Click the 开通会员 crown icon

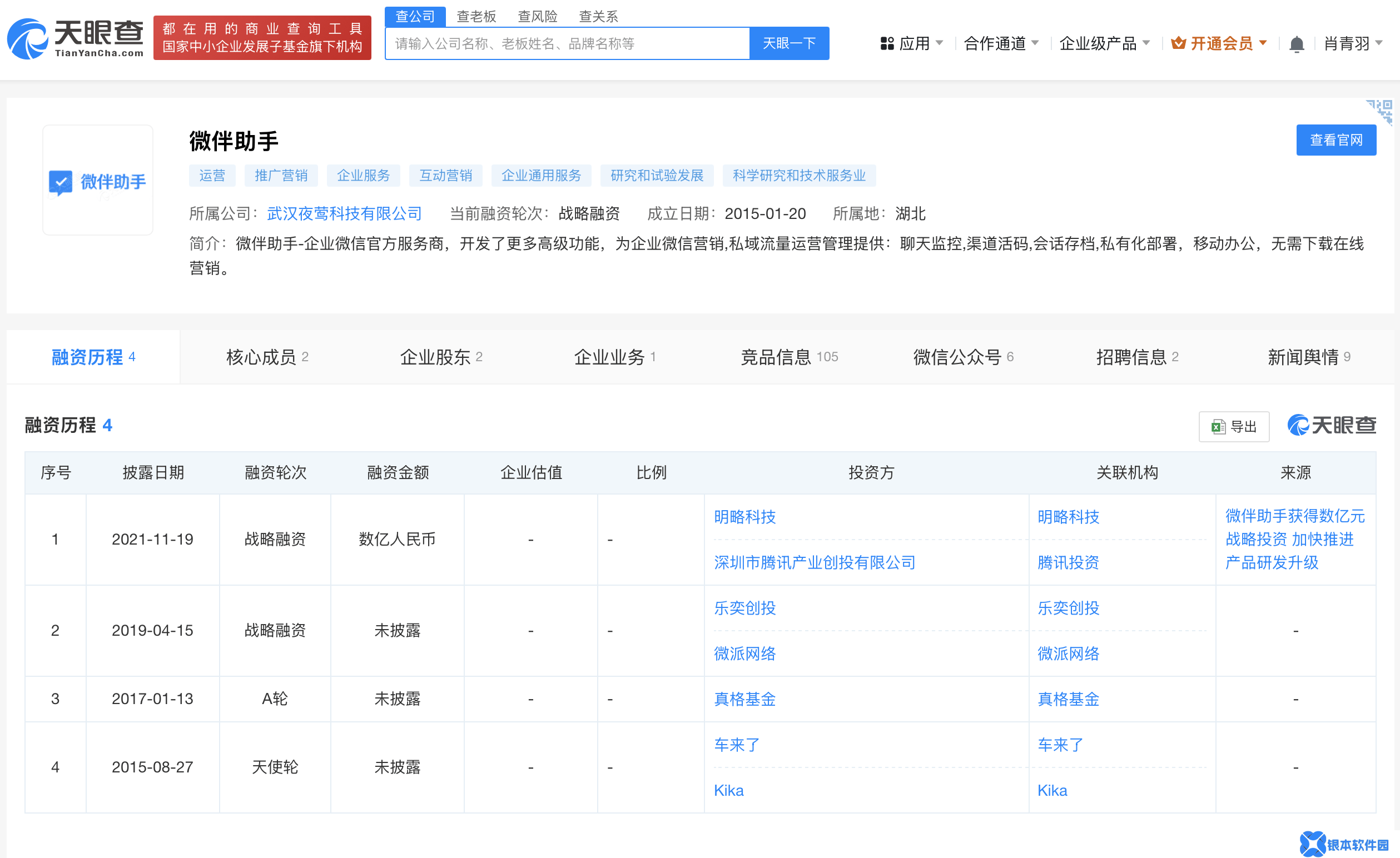click(1178, 43)
